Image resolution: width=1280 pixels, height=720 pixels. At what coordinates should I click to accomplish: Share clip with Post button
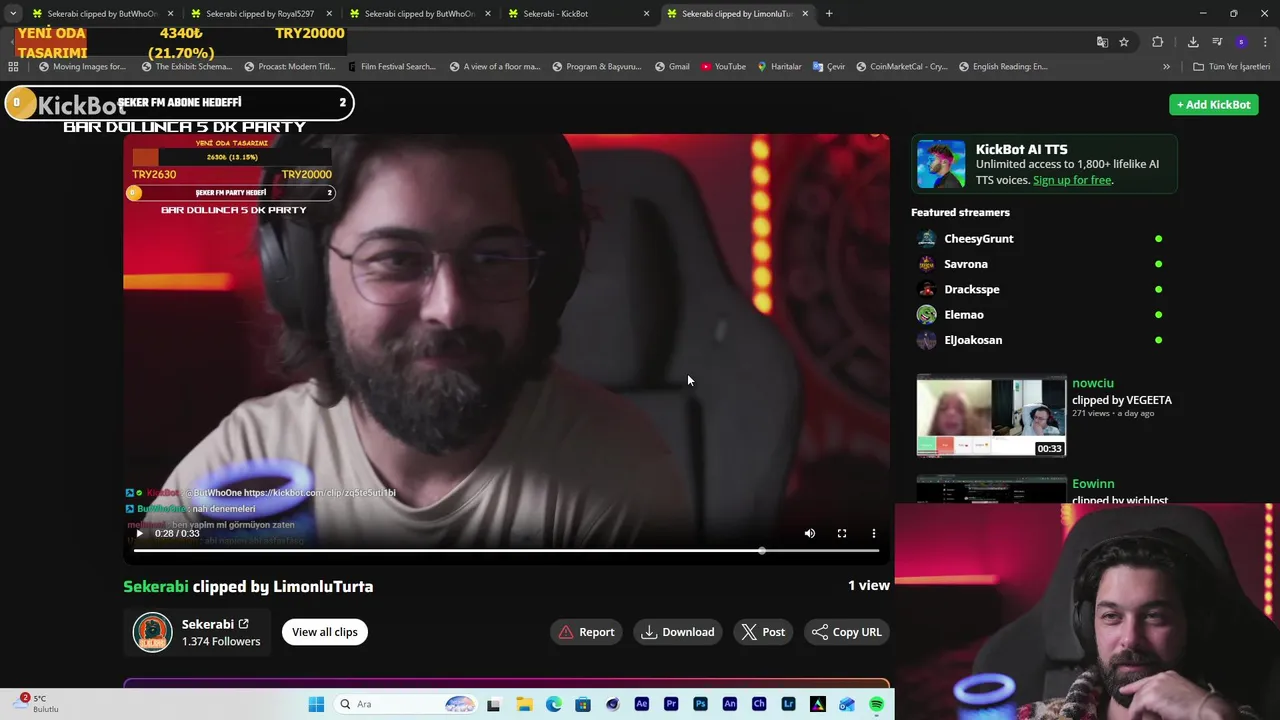763,632
